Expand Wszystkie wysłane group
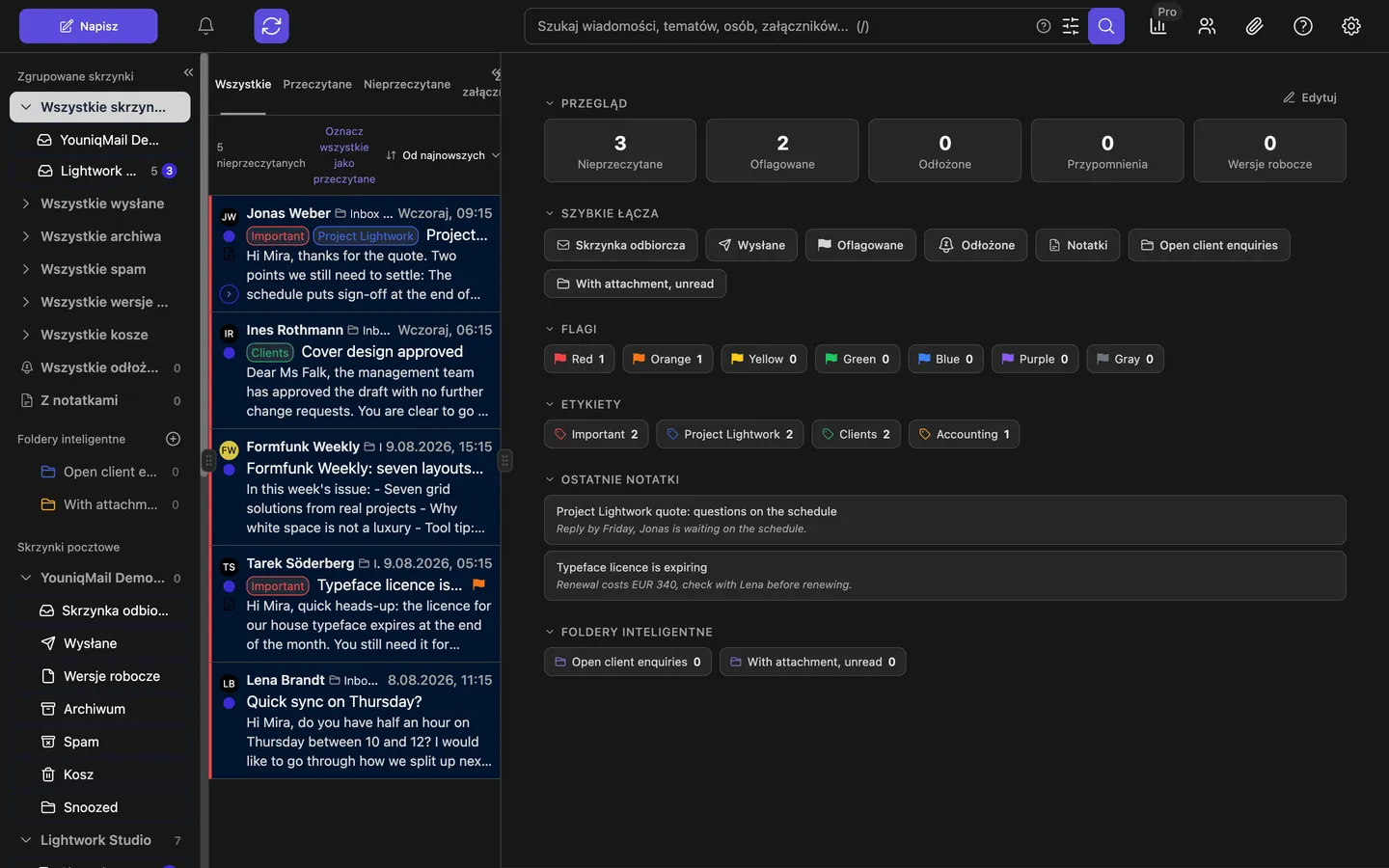This screenshot has height=868, width=1389. click(x=26, y=203)
